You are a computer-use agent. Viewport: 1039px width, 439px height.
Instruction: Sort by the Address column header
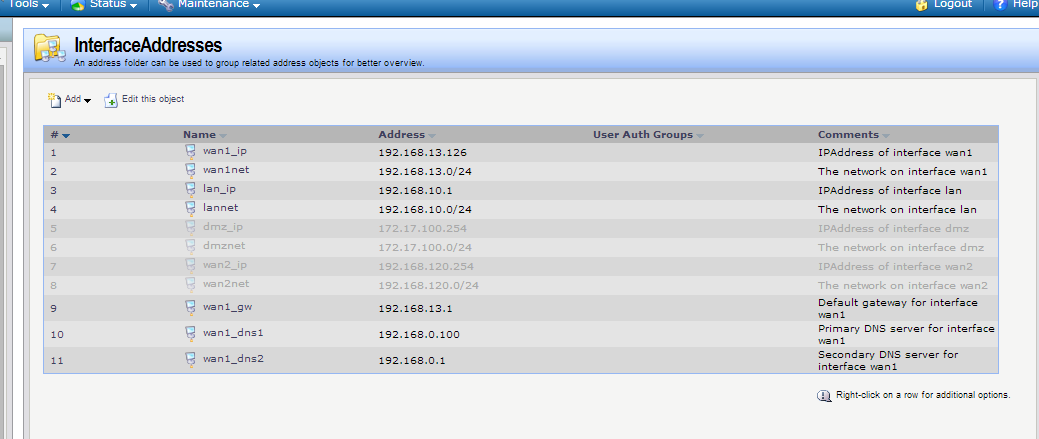401,135
